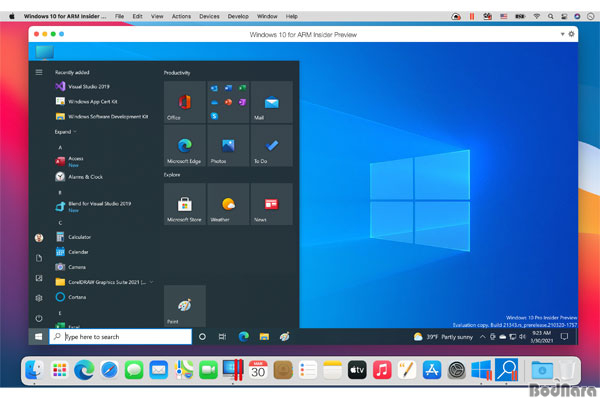Open Cortana circle on taskbar
This screenshot has height=400, width=600.
click(202, 337)
